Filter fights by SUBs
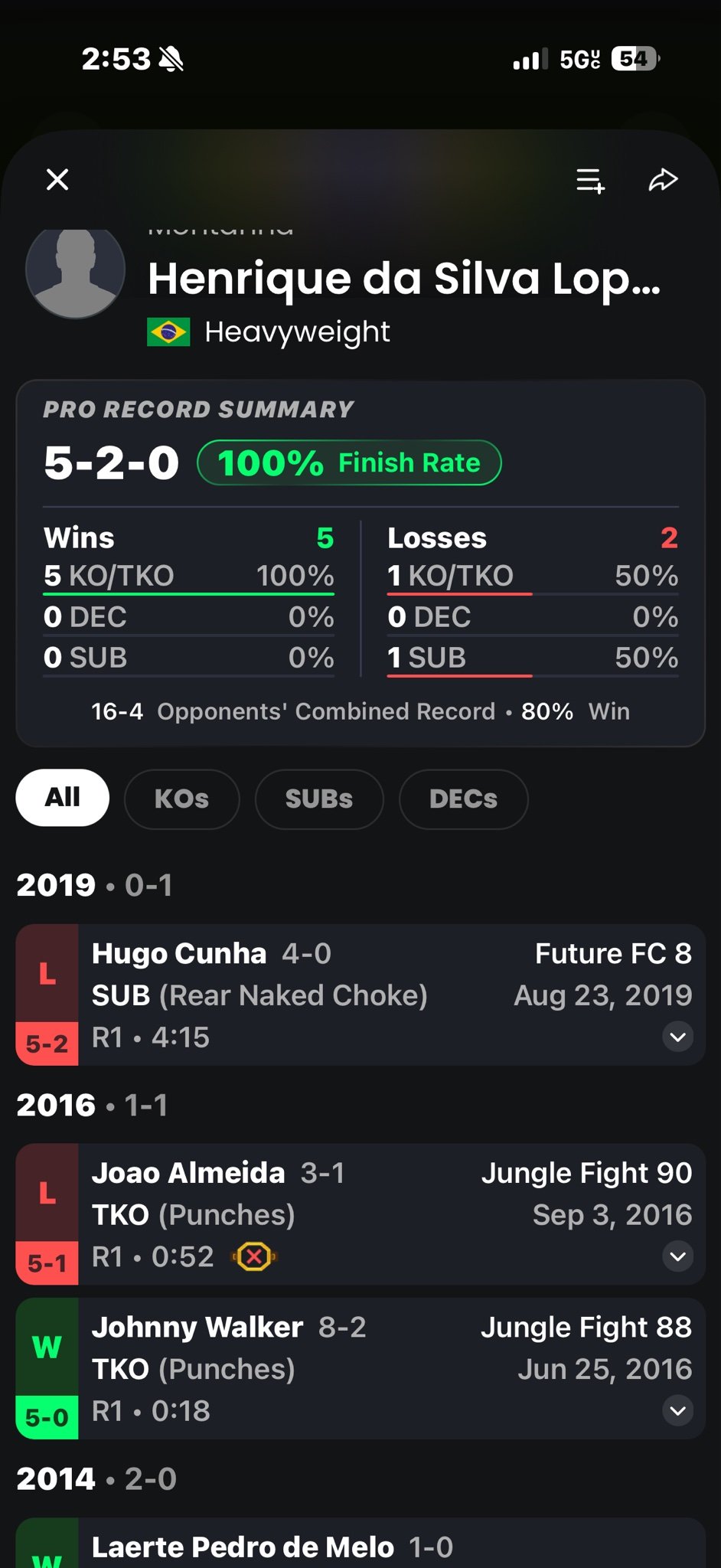This screenshot has height=1568, width=721. (x=318, y=799)
